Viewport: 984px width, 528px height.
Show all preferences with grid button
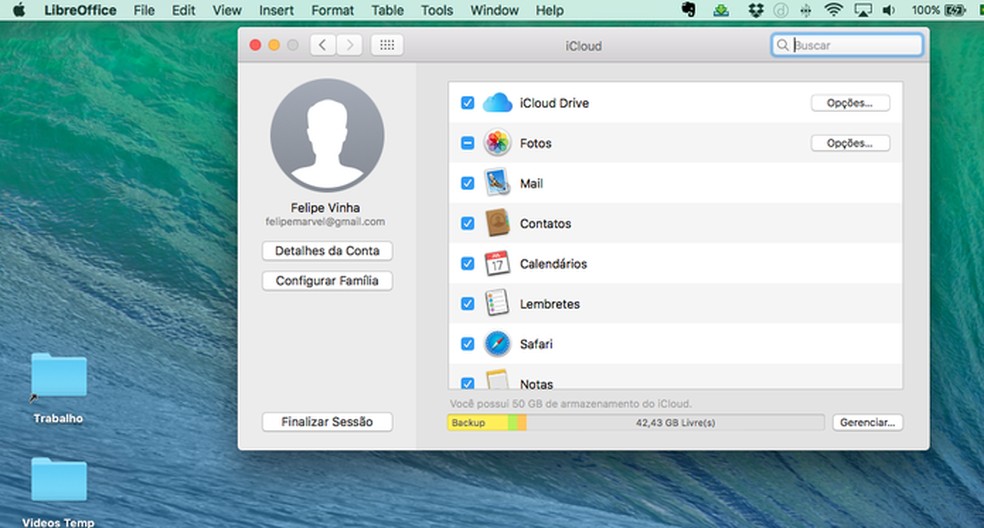point(387,45)
